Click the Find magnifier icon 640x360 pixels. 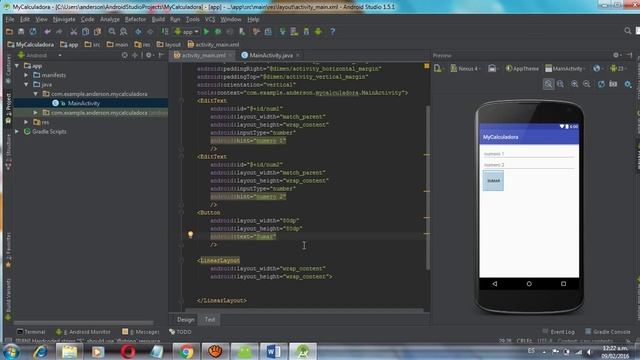click(112, 31)
